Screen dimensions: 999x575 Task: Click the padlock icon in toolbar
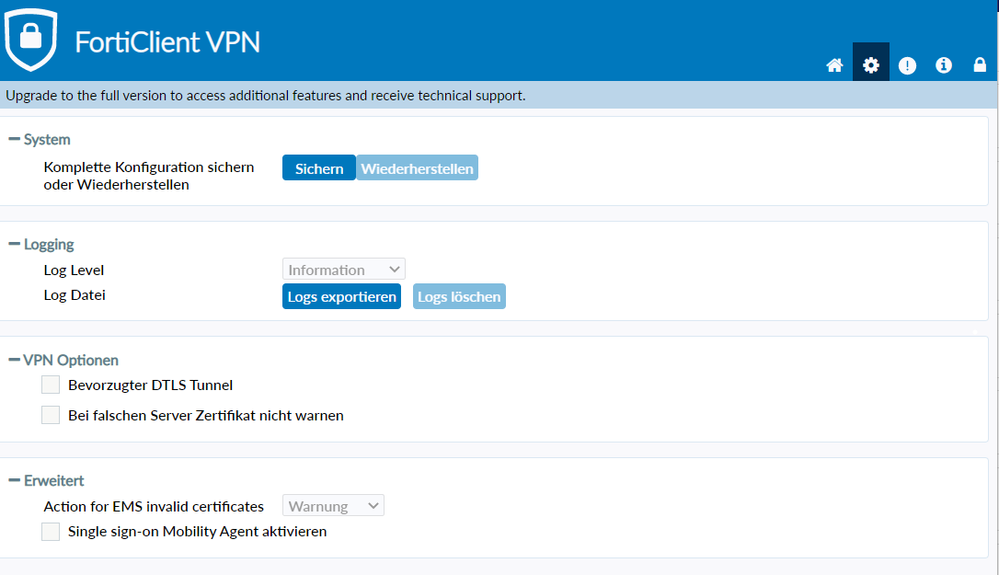click(x=980, y=66)
